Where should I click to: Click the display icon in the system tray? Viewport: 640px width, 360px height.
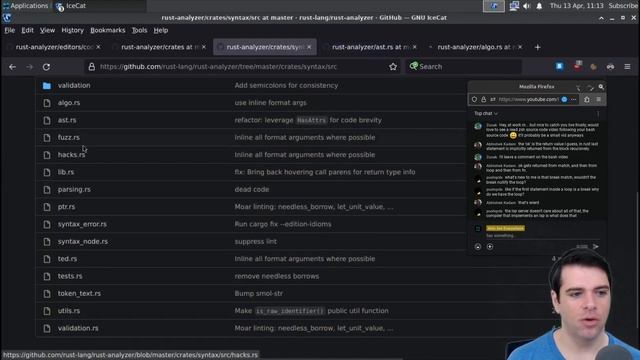point(514,6)
